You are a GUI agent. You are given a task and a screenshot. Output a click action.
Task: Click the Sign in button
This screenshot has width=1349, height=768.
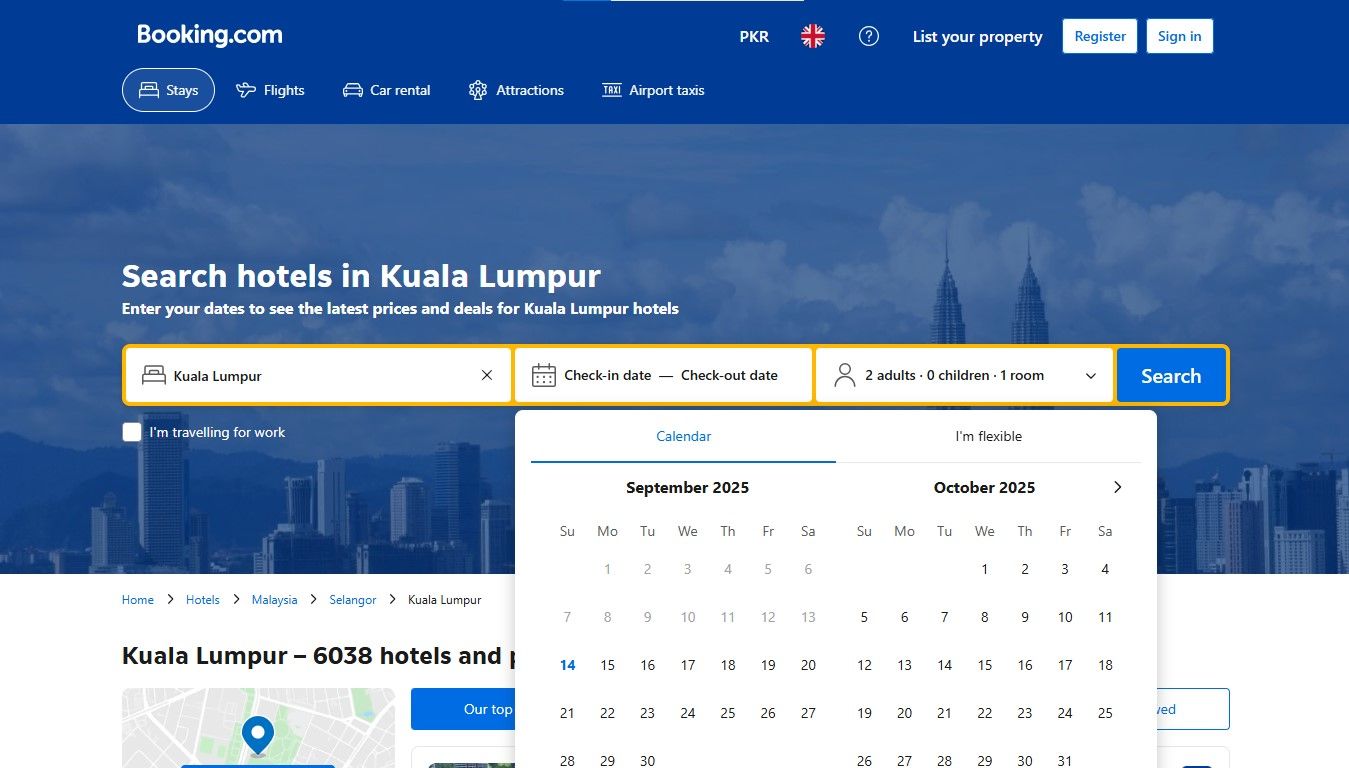(x=1180, y=36)
